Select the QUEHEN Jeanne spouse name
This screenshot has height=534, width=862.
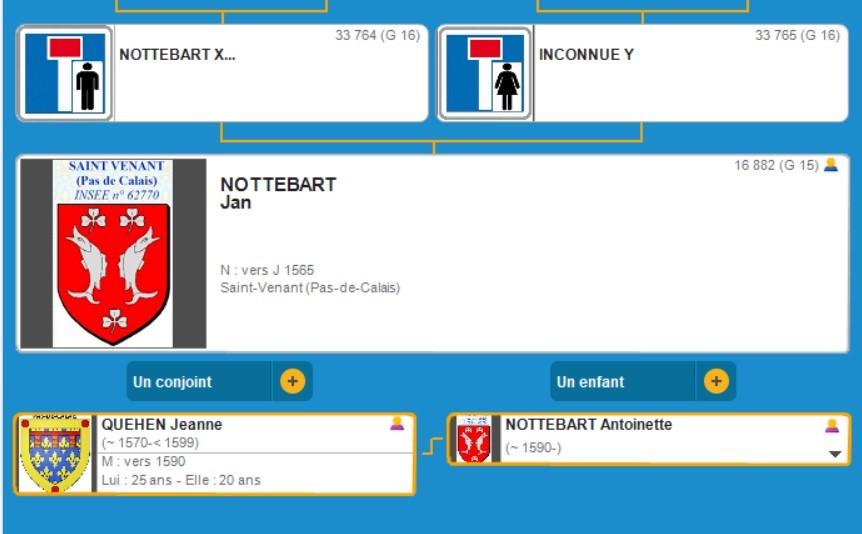click(162, 424)
